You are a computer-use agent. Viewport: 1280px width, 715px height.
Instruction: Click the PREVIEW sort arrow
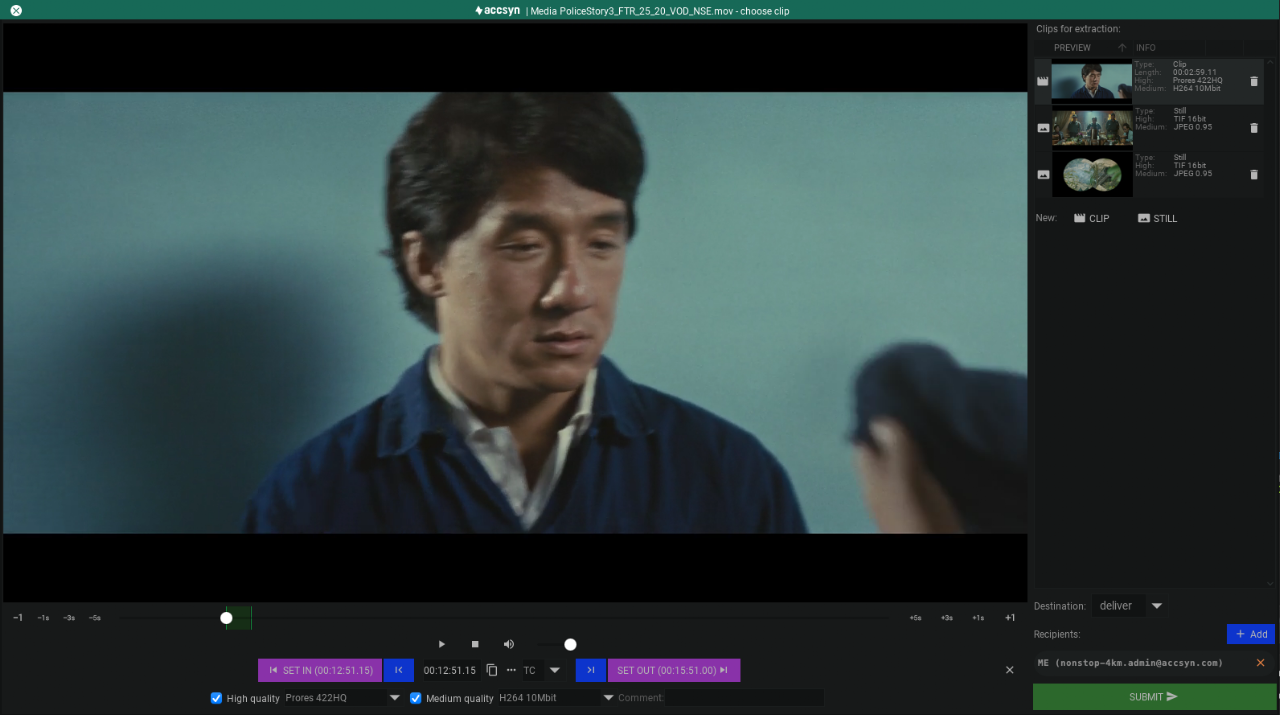point(1122,48)
